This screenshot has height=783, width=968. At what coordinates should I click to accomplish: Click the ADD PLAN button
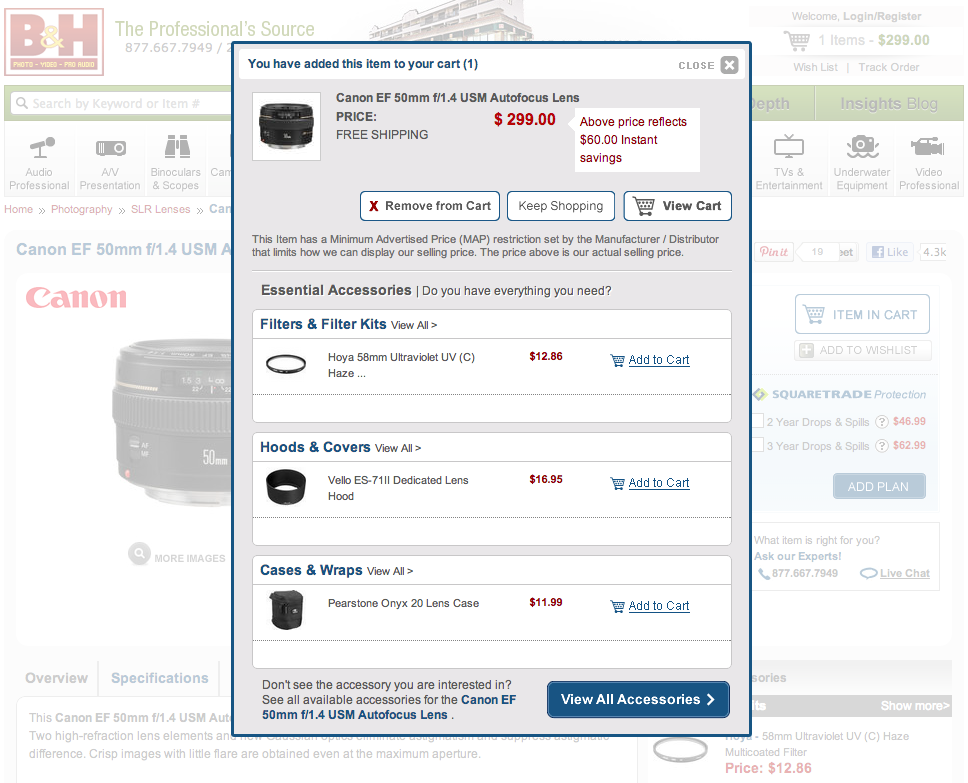pos(879,486)
